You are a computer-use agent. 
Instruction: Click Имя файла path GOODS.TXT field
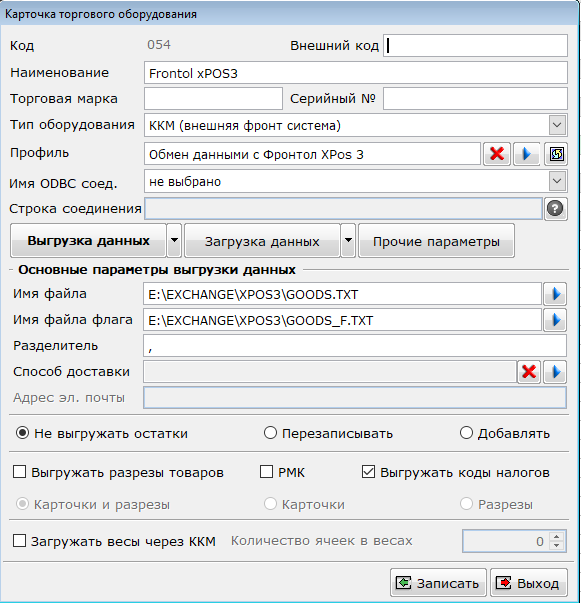pyautogui.click(x=342, y=294)
